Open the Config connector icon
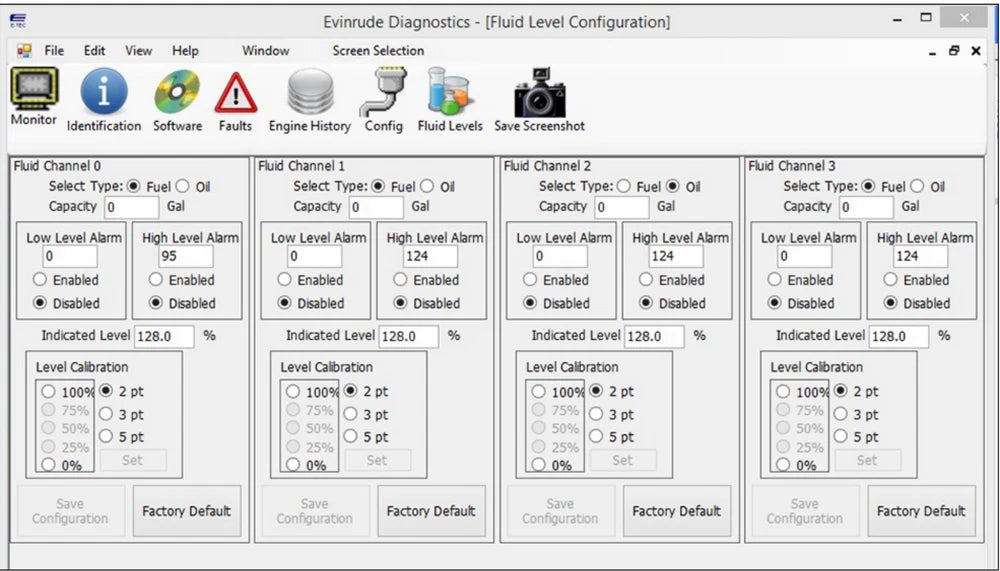 pos(383,92)
